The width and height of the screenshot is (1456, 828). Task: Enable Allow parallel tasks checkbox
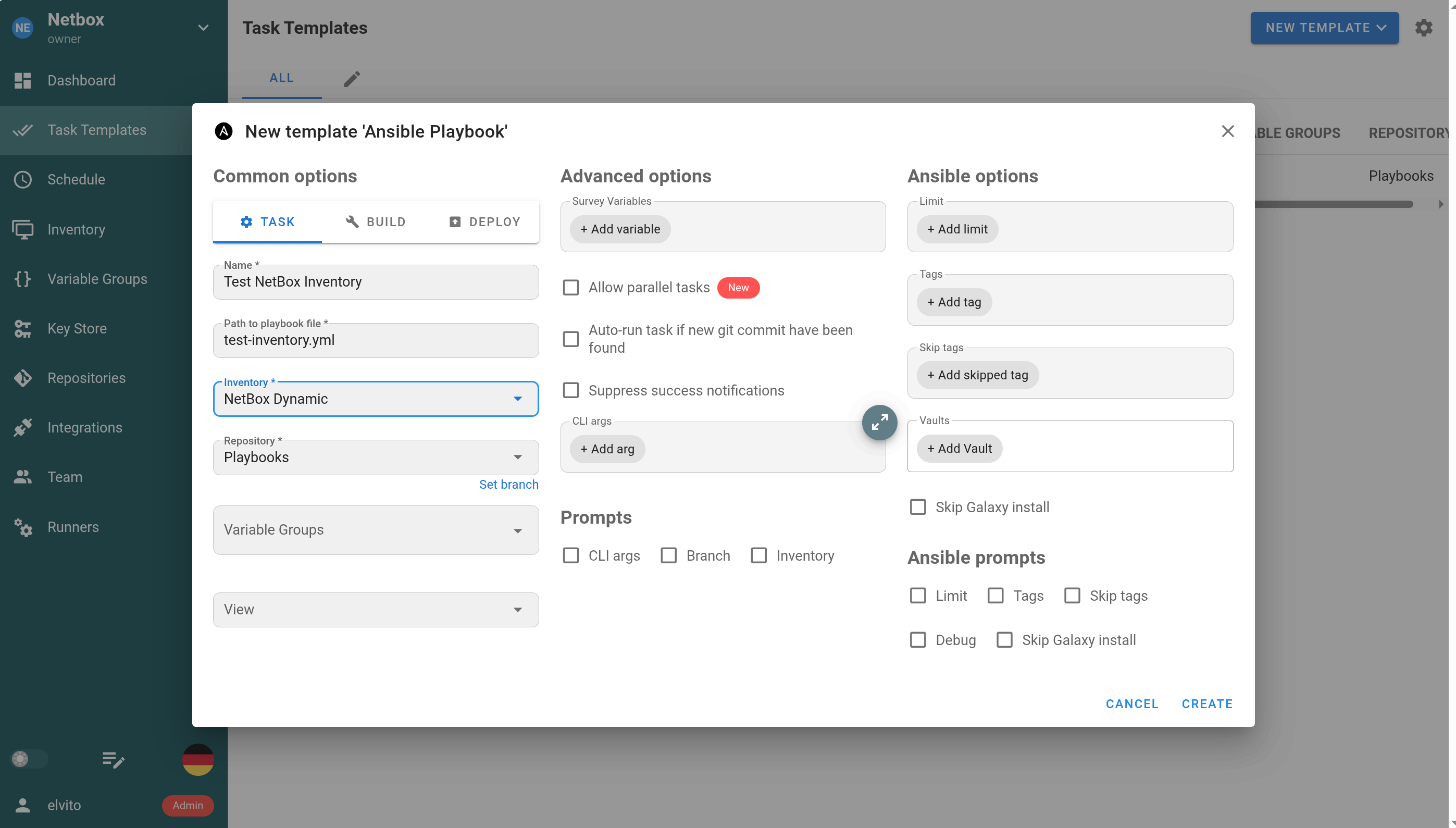571,288
